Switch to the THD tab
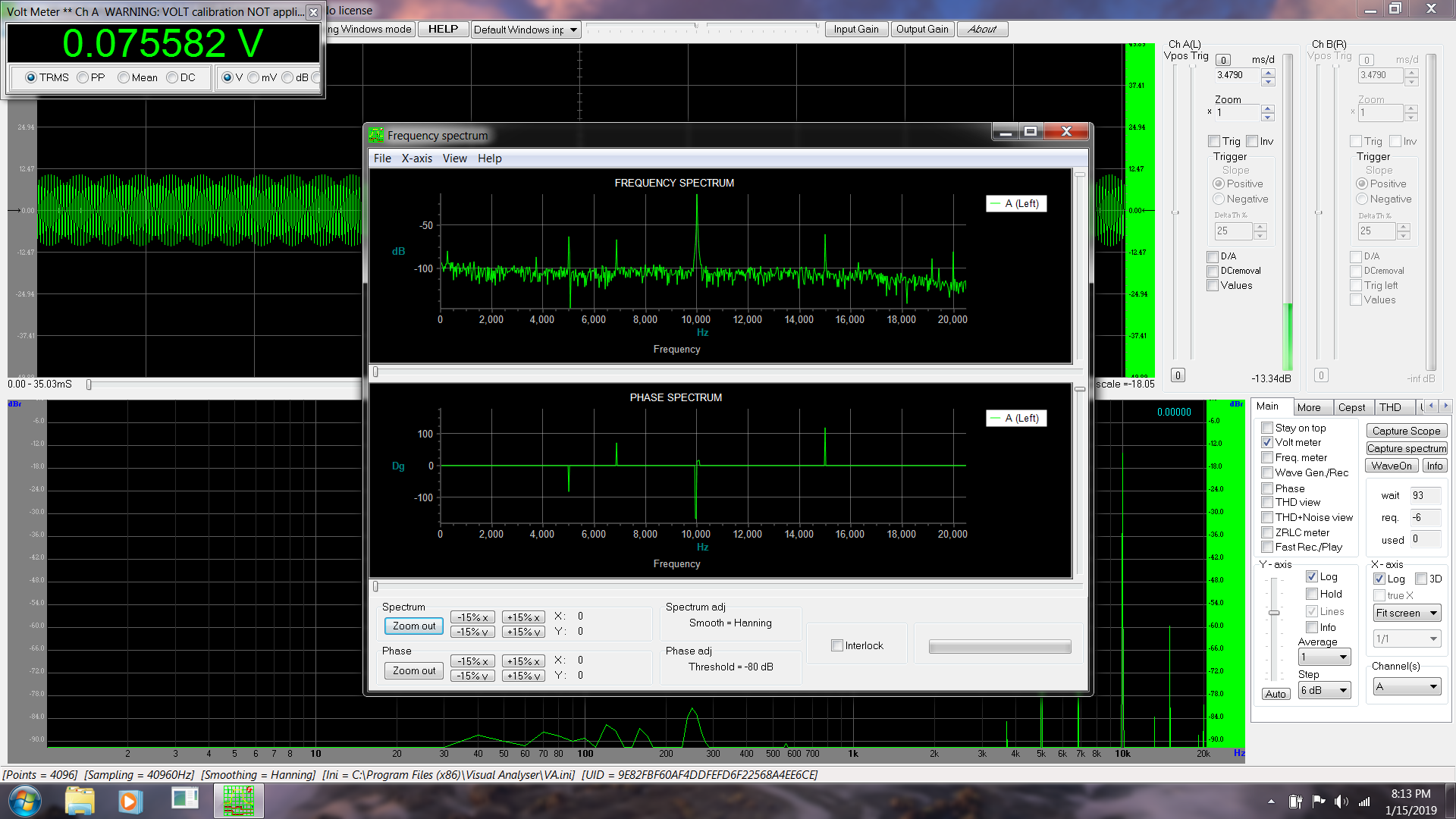Image resolution: width=1456 pixels, height=819 pixels. (x=1390, y=407)
